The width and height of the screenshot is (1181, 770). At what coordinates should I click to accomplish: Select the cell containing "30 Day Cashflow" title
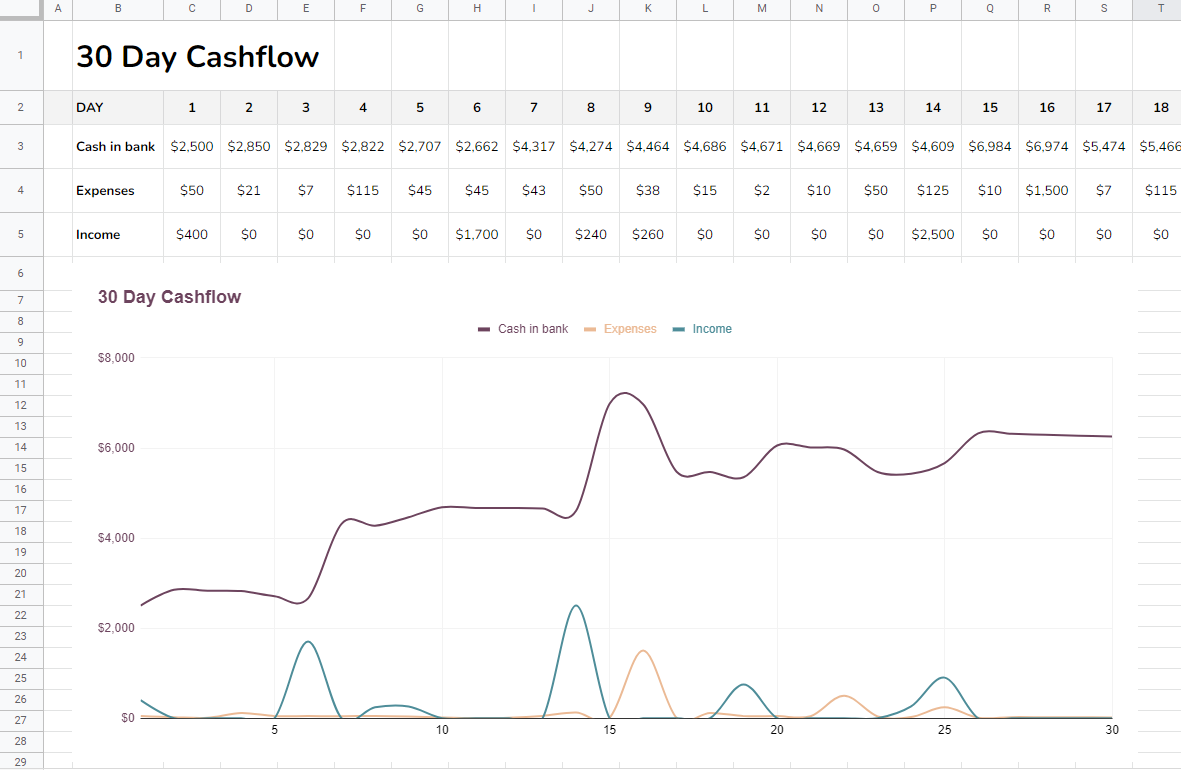point(197,57)
